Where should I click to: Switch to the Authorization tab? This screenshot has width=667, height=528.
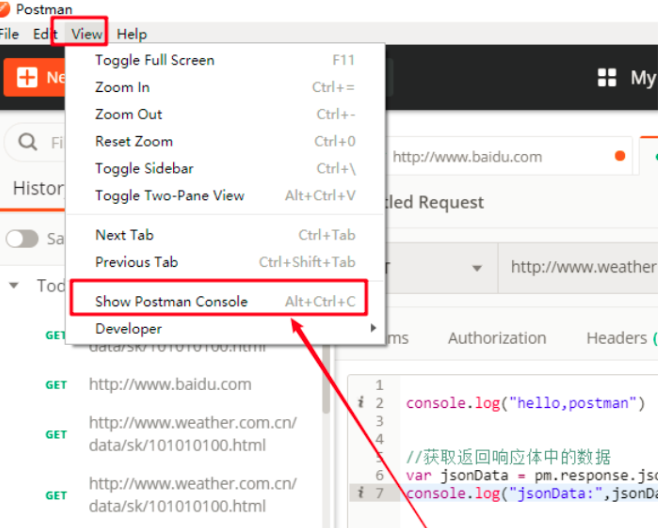point(497,338)
